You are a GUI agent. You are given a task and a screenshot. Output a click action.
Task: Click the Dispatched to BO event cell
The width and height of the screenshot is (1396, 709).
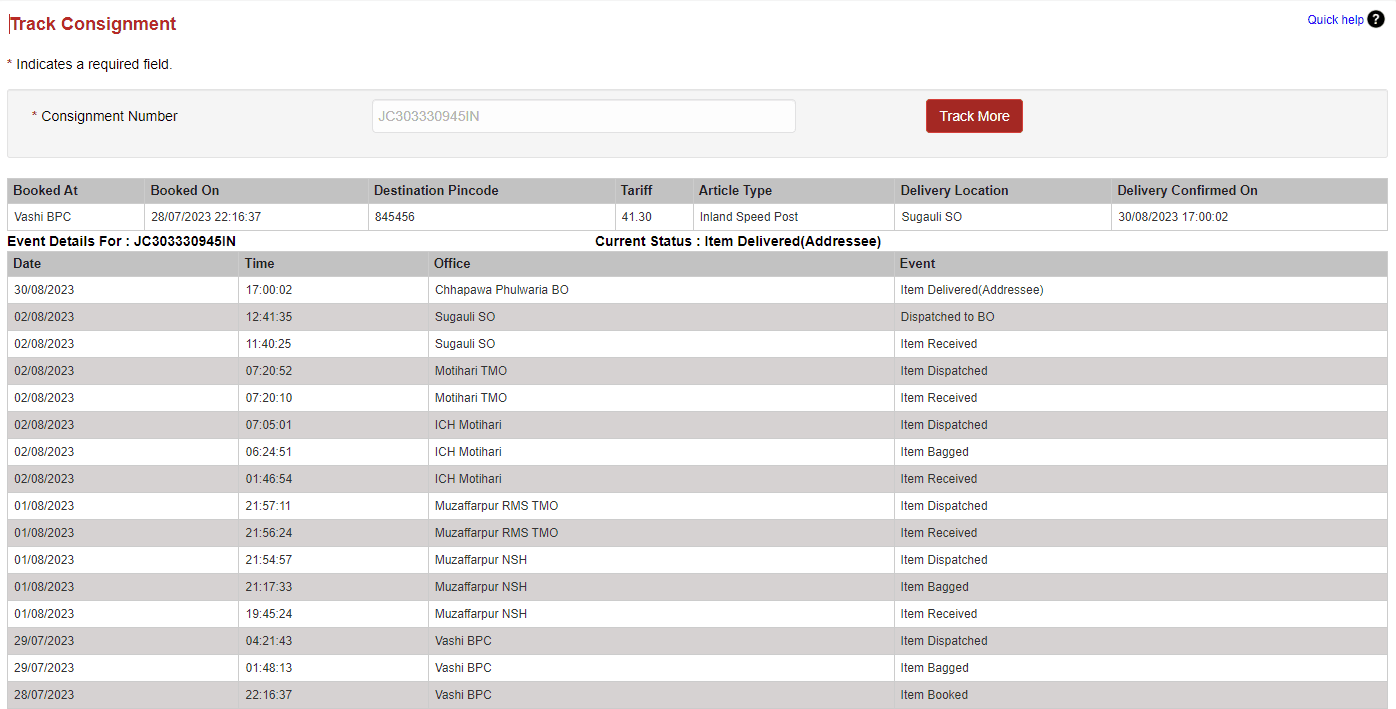(1141, 317)
